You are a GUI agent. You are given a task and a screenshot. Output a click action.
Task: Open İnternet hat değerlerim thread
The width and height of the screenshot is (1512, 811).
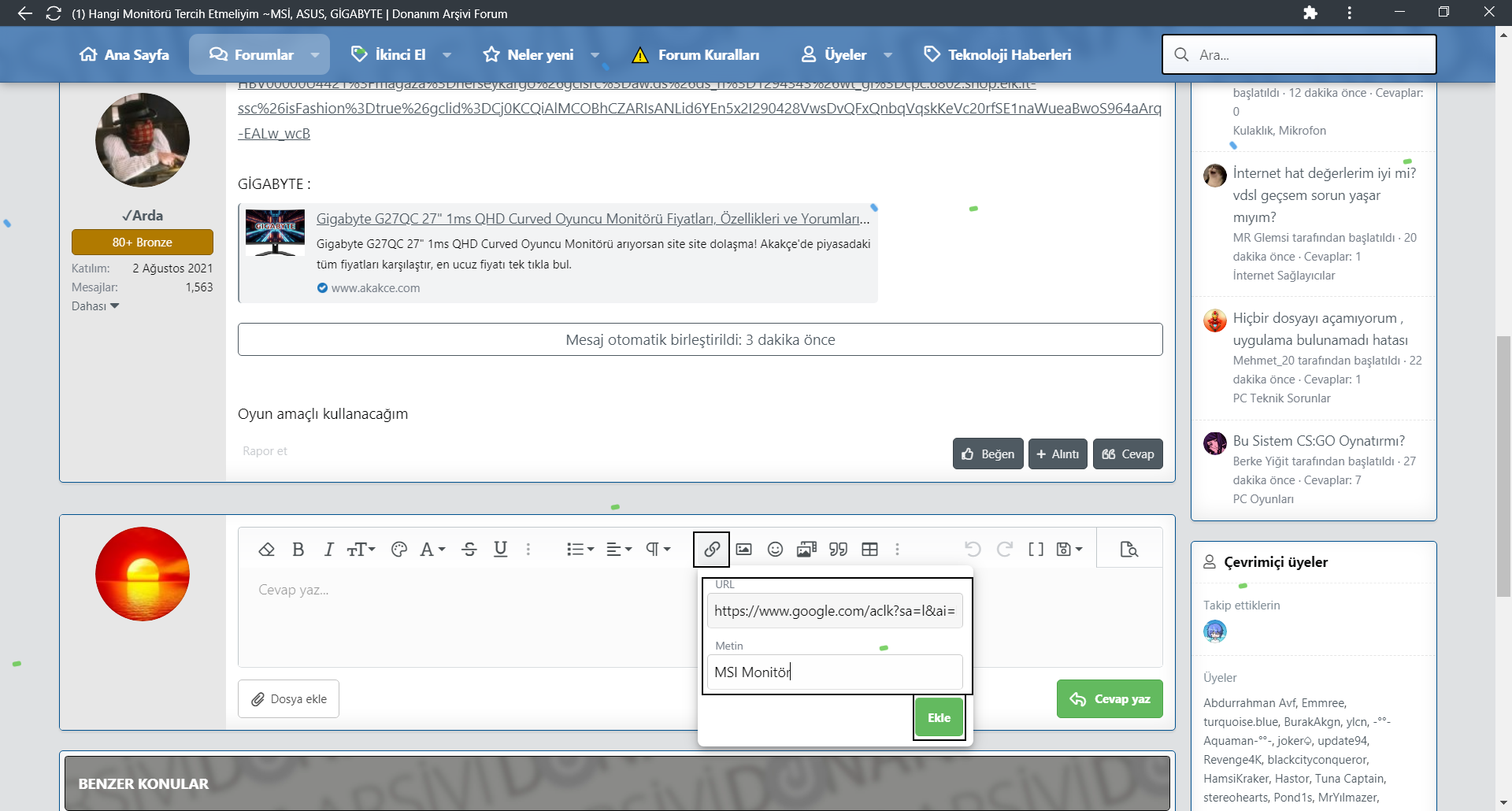tap(1325, 195)
